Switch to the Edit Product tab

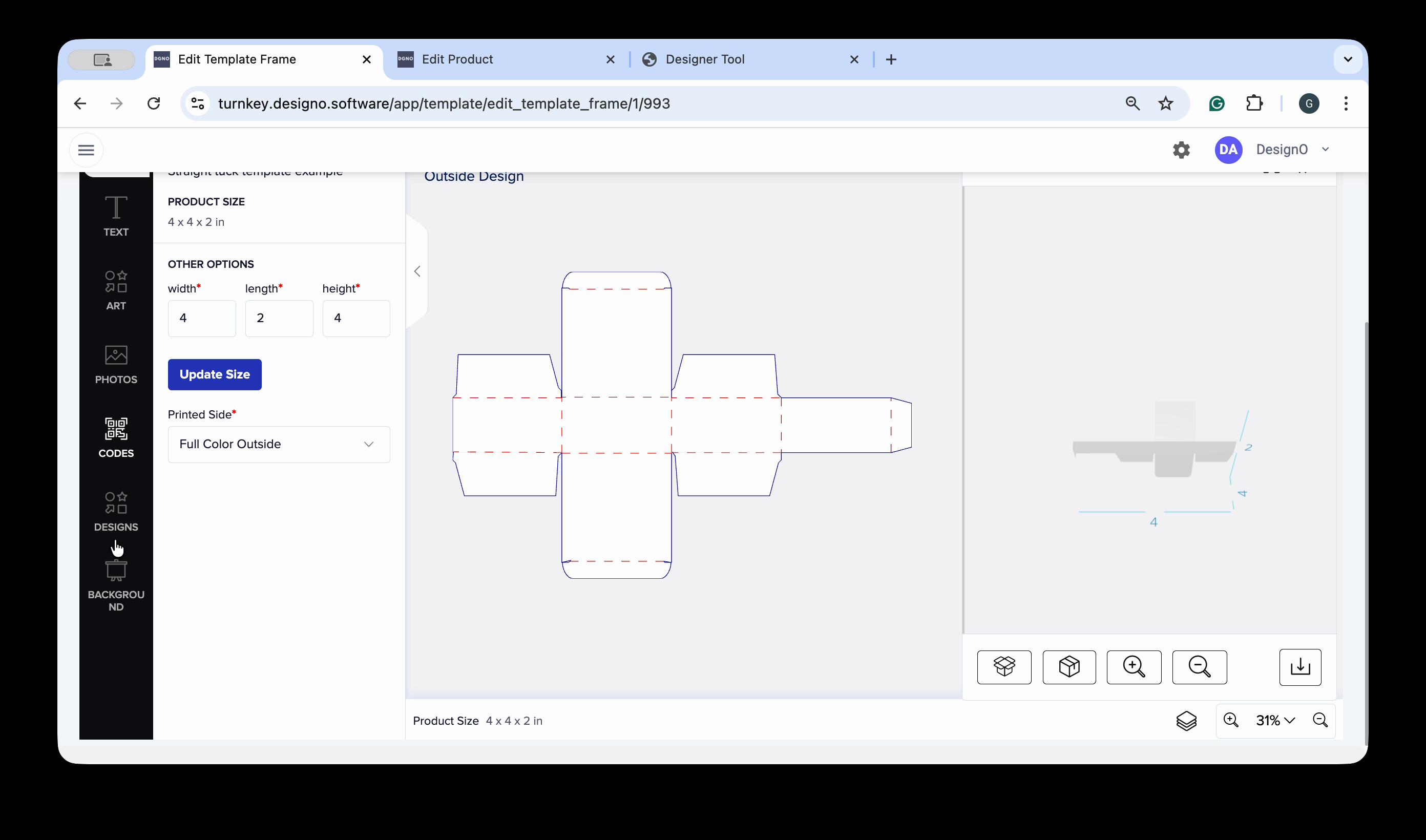pyautogui.click(x=457, y=59)
